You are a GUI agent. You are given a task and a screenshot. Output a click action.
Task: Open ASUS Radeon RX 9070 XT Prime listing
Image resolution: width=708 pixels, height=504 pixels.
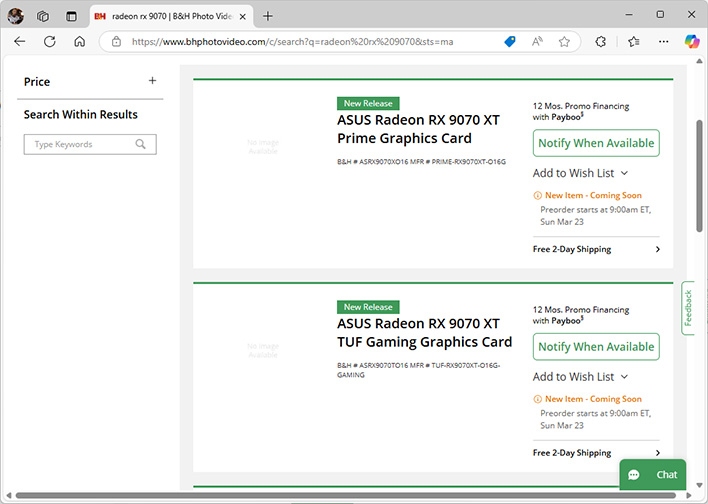click(x=418, y=129)
